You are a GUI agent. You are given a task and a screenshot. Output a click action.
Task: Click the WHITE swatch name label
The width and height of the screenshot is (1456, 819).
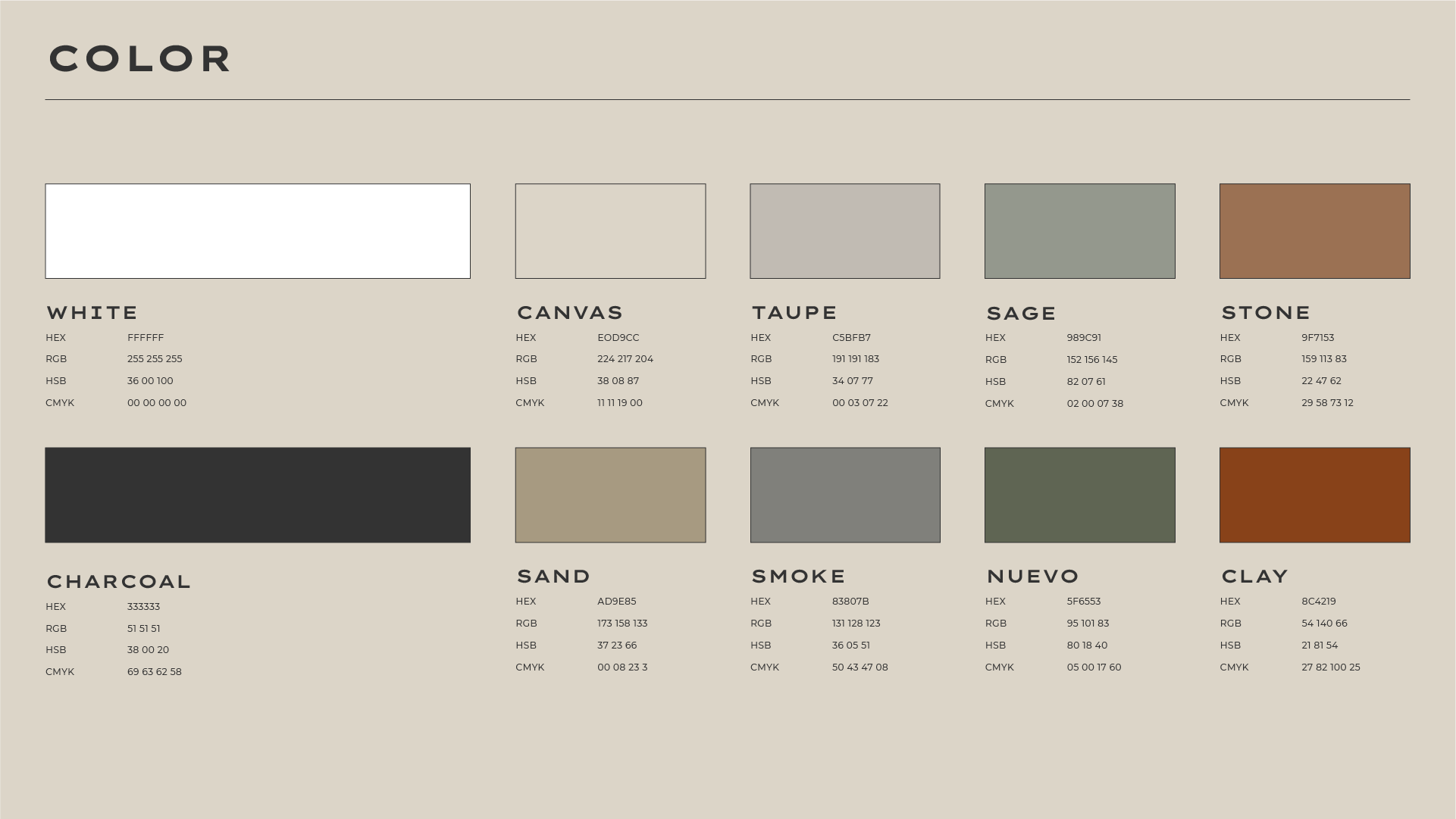coord(92,312)
